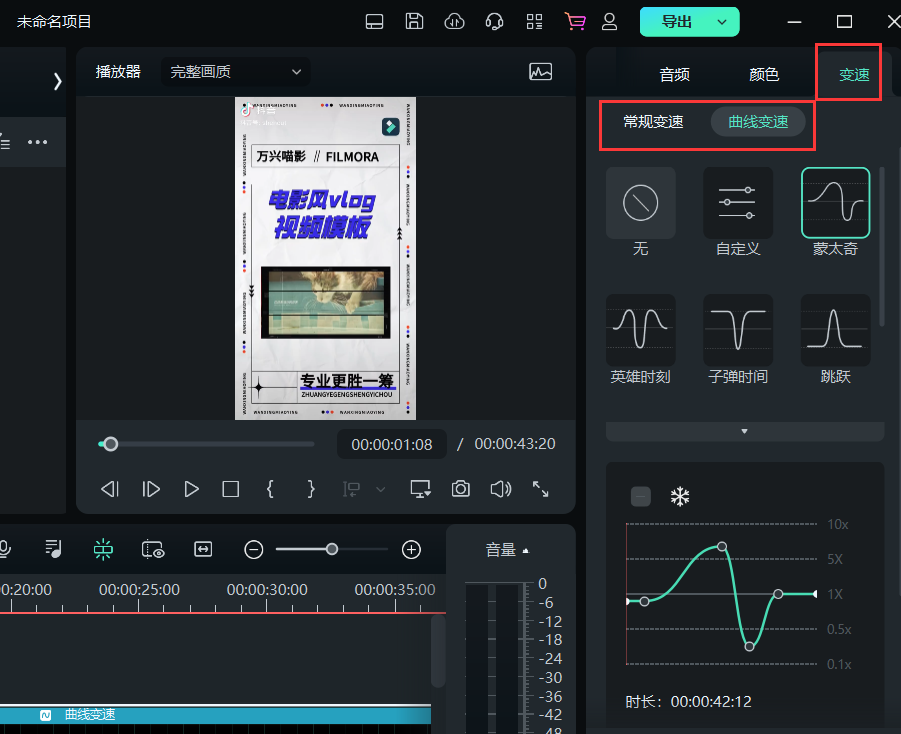Click the 导出 export button
The width and height of the screenshot is (901, 734).
[x=677, y=22]
